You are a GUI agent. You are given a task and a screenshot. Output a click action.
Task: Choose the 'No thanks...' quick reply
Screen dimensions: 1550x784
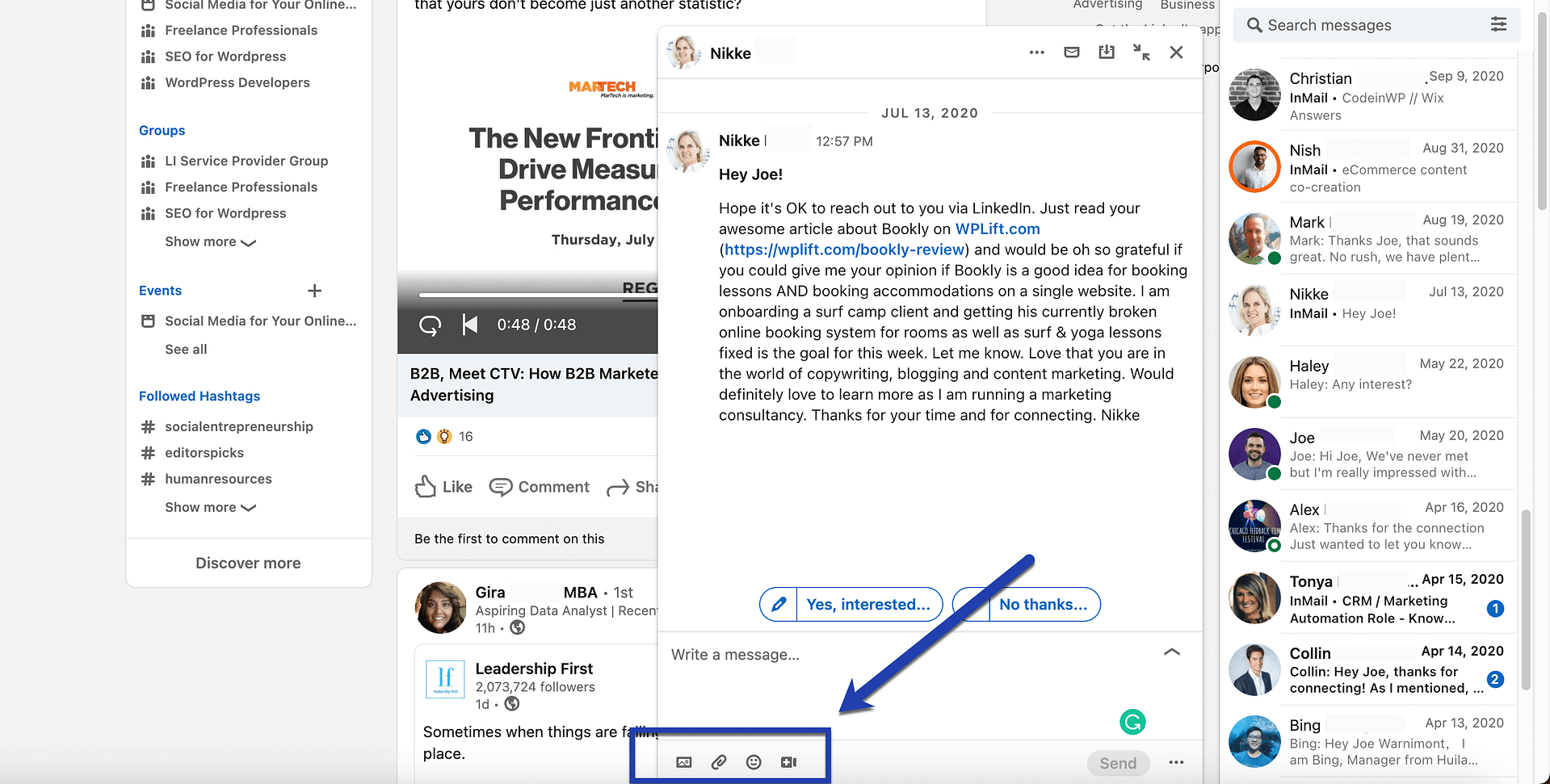pyautogui.click(x=1043, y=605)
